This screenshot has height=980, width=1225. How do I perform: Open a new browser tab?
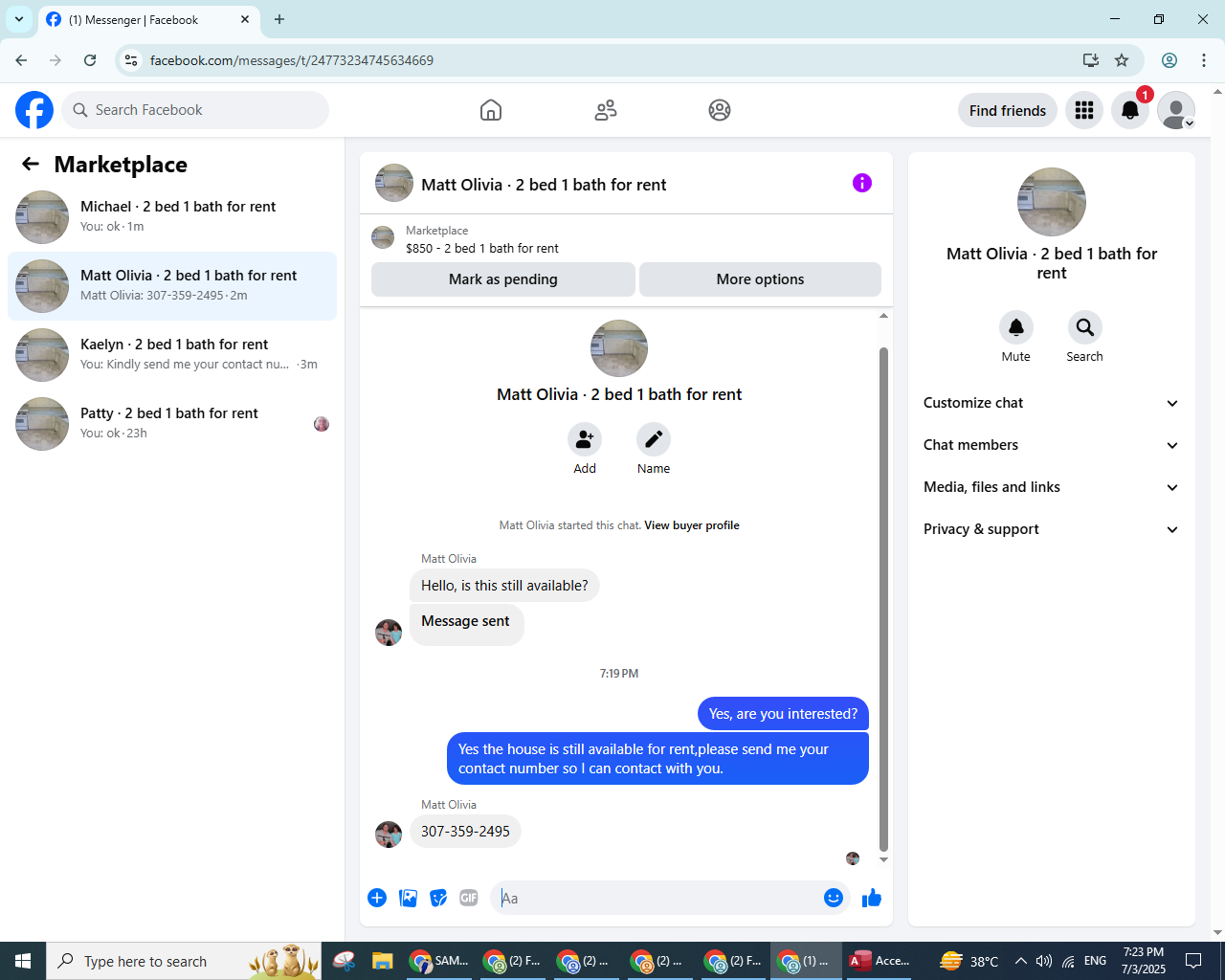tap(279, 19)
